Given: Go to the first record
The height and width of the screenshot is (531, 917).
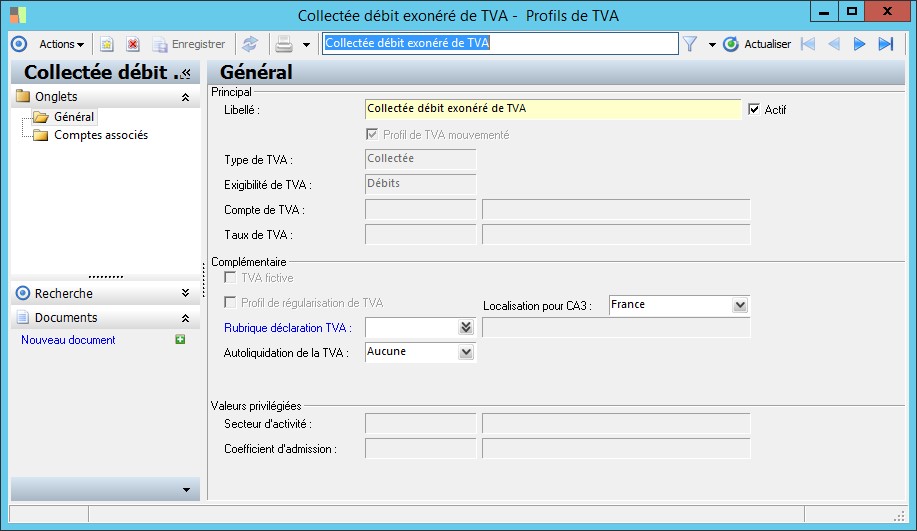Looking at the screenshot, I should coord(808,44).
